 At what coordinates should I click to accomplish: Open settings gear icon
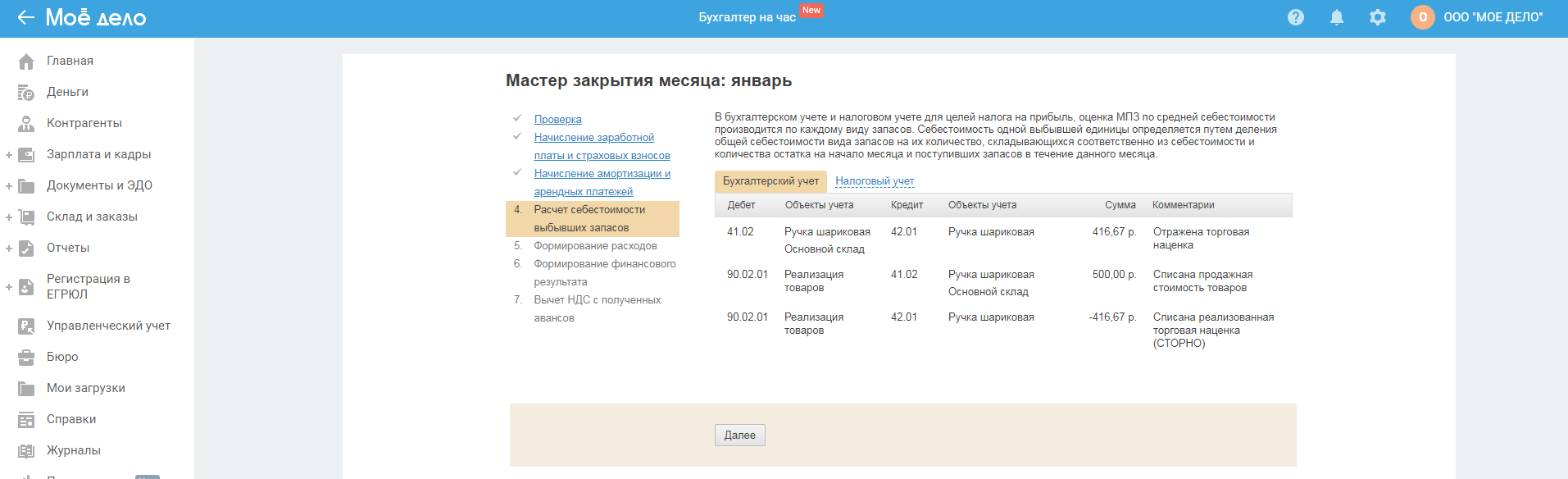pyautogui.click(x=1378, y=17)
